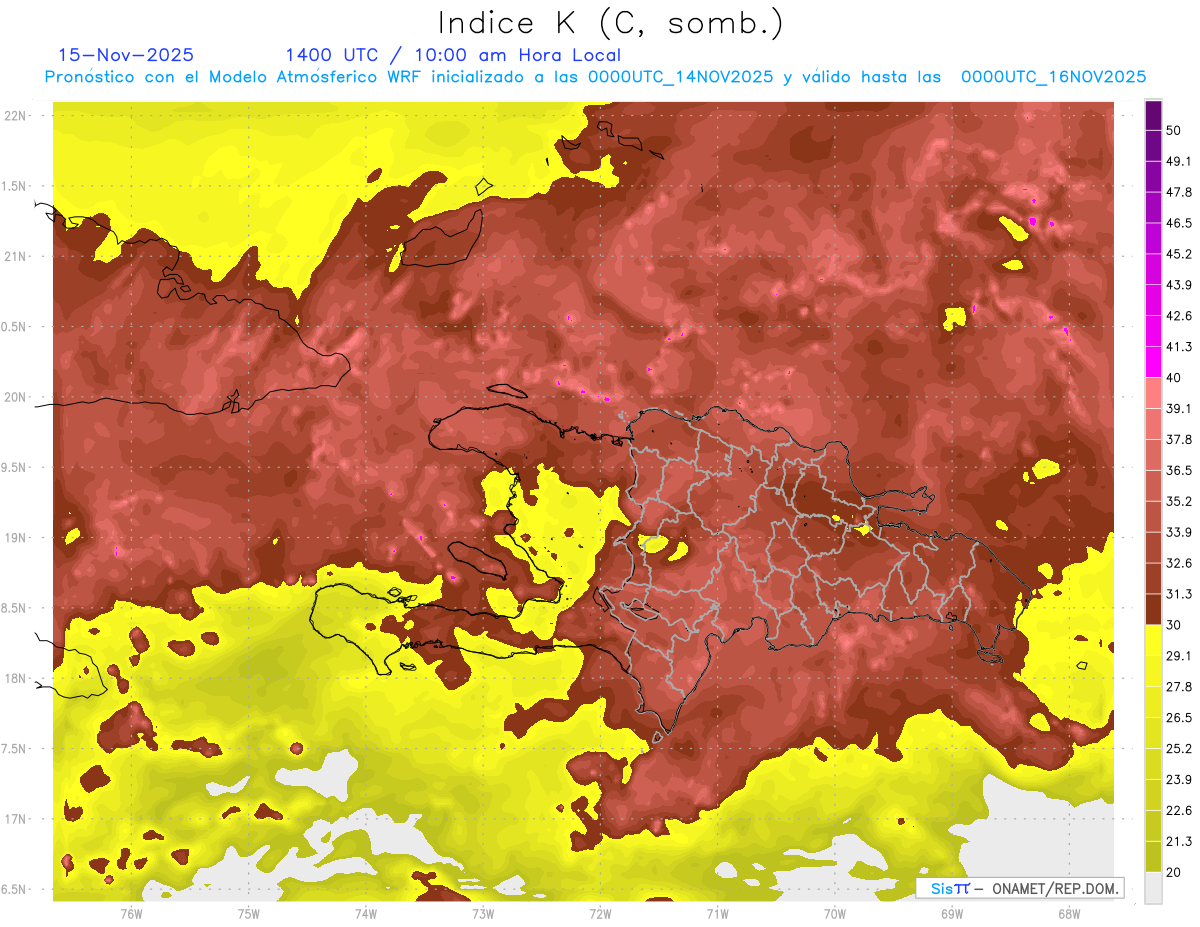Select the date text "15-Nov-2025"

[126, 55]
